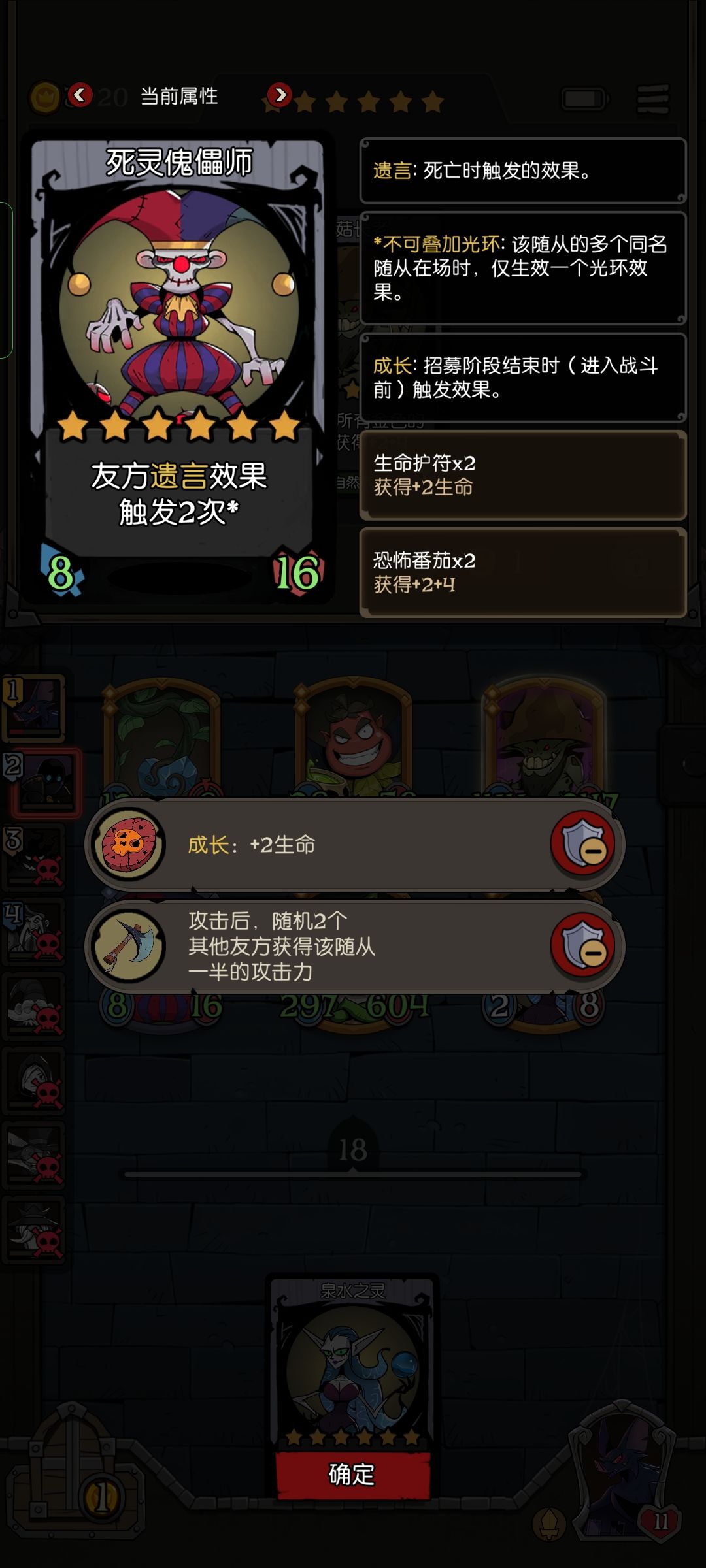Remove the 成长 +2生命 shield toggle
The width and height of the screenshot is (706, 1568).
pyautogui.click(x=582, y=843)
